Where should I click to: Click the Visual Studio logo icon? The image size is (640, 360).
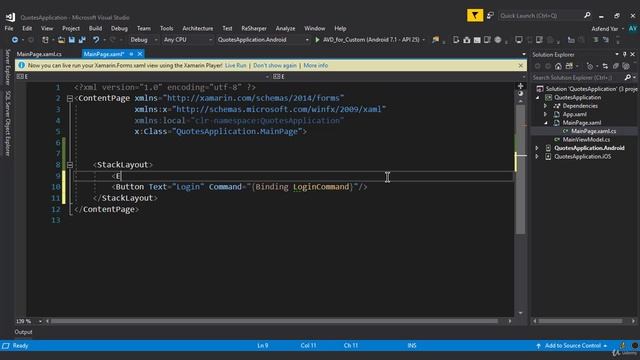point(11,17)
